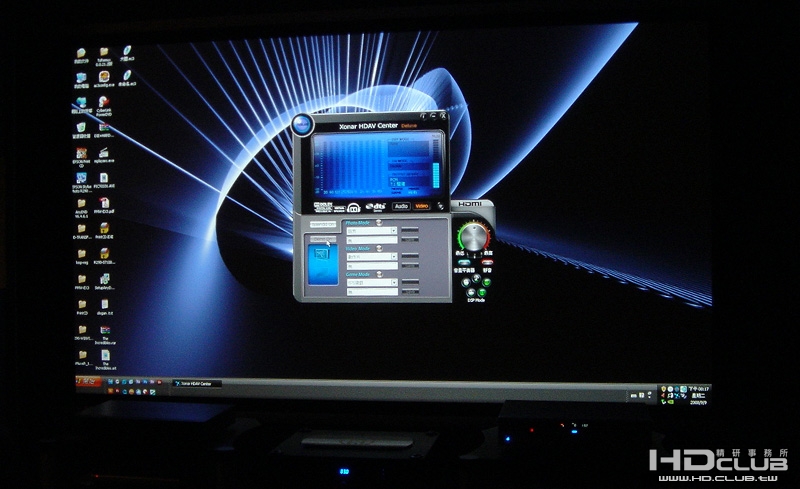800x489 pixels.
Task: Select the mplayerc.exe desktop icon
Action: (x=104, y=155)
